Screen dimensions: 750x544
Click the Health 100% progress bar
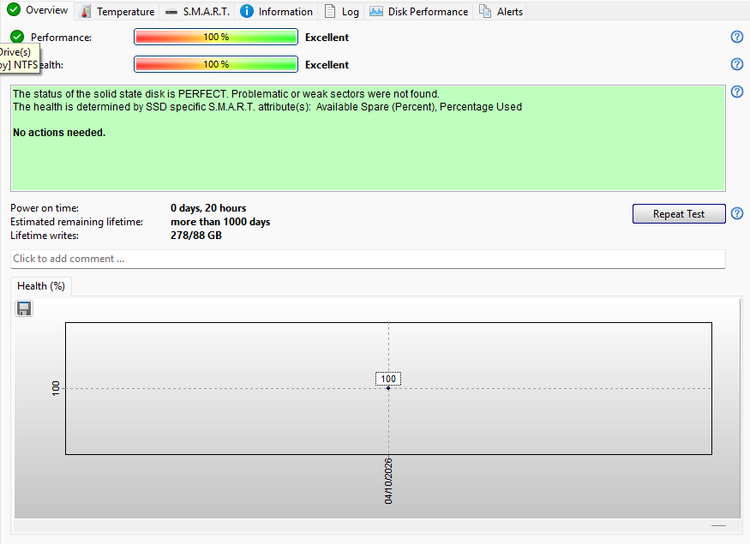click(216, 64)
